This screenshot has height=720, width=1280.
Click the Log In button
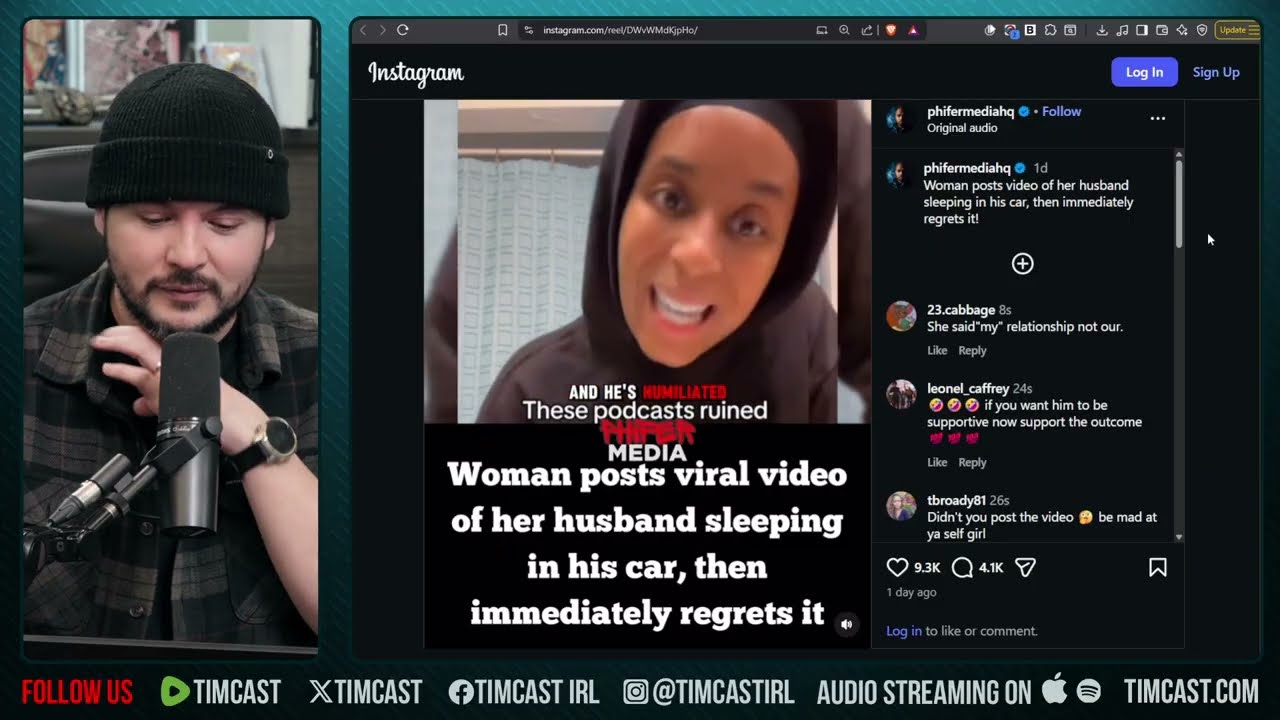pos(1144,72)
